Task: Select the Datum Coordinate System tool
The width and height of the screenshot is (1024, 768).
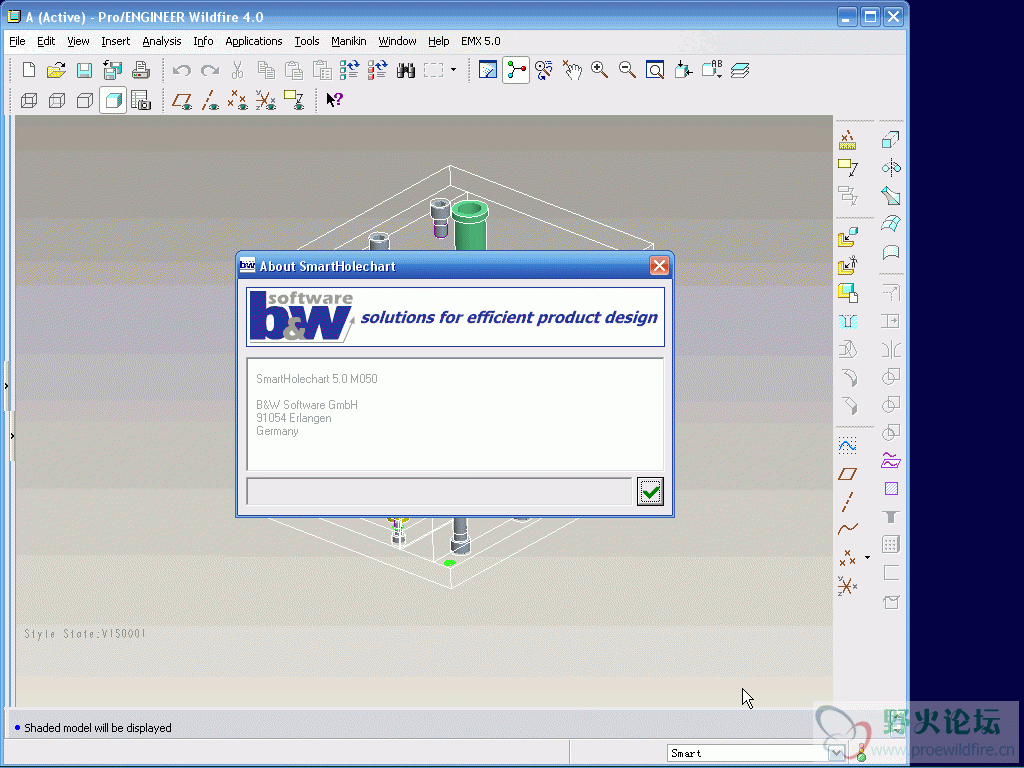Action: point(848,586)
